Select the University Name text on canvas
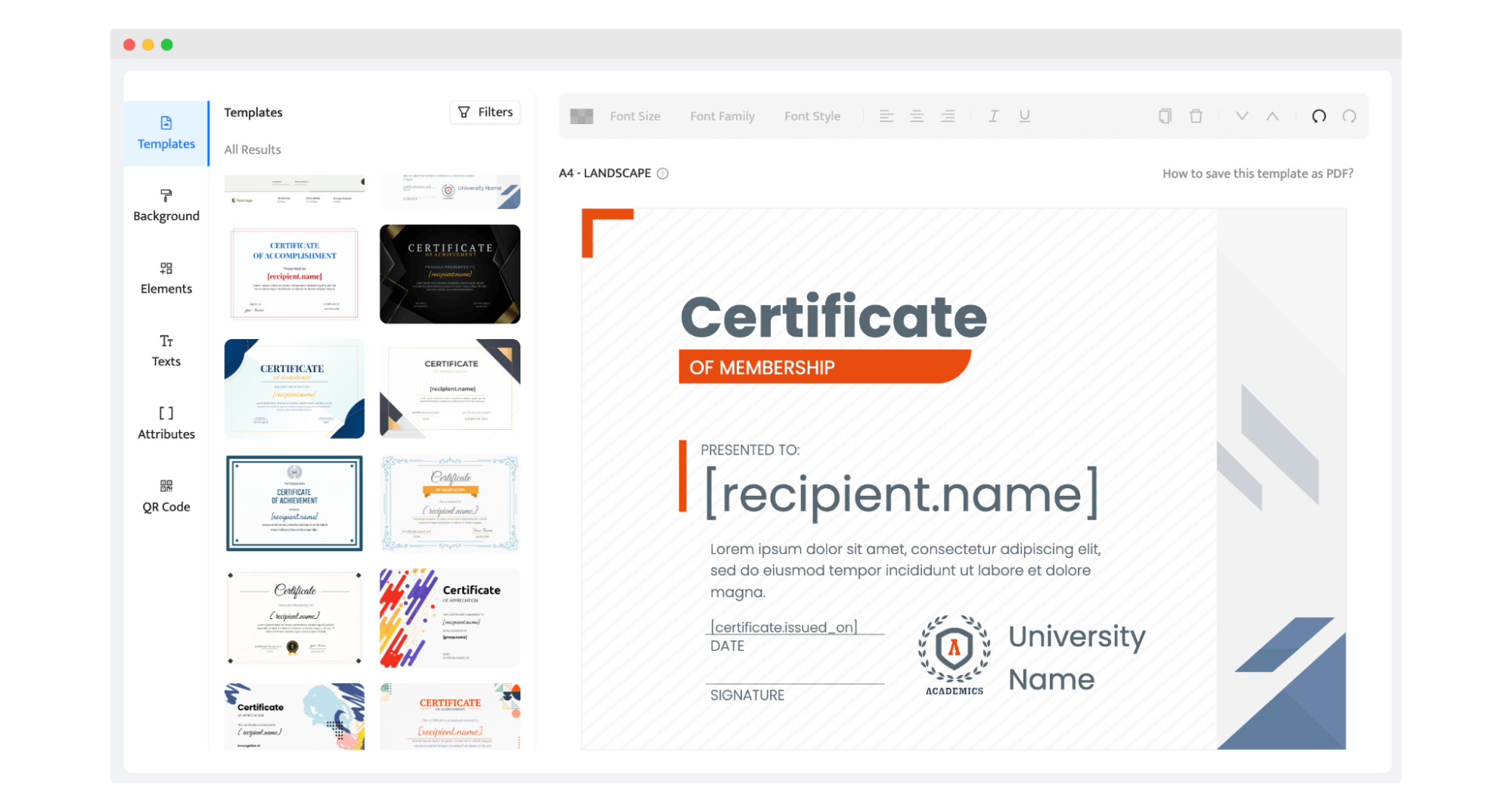 1076,657
